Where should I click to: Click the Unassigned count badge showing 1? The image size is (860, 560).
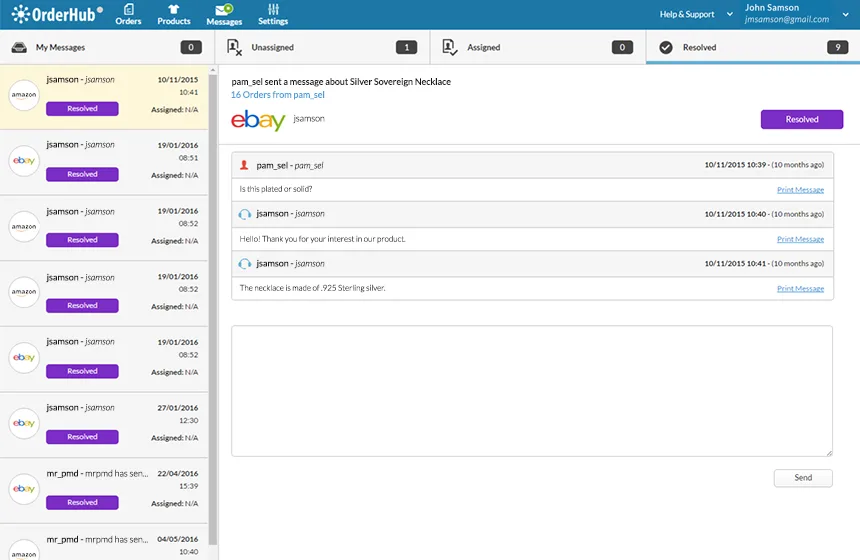406,47
